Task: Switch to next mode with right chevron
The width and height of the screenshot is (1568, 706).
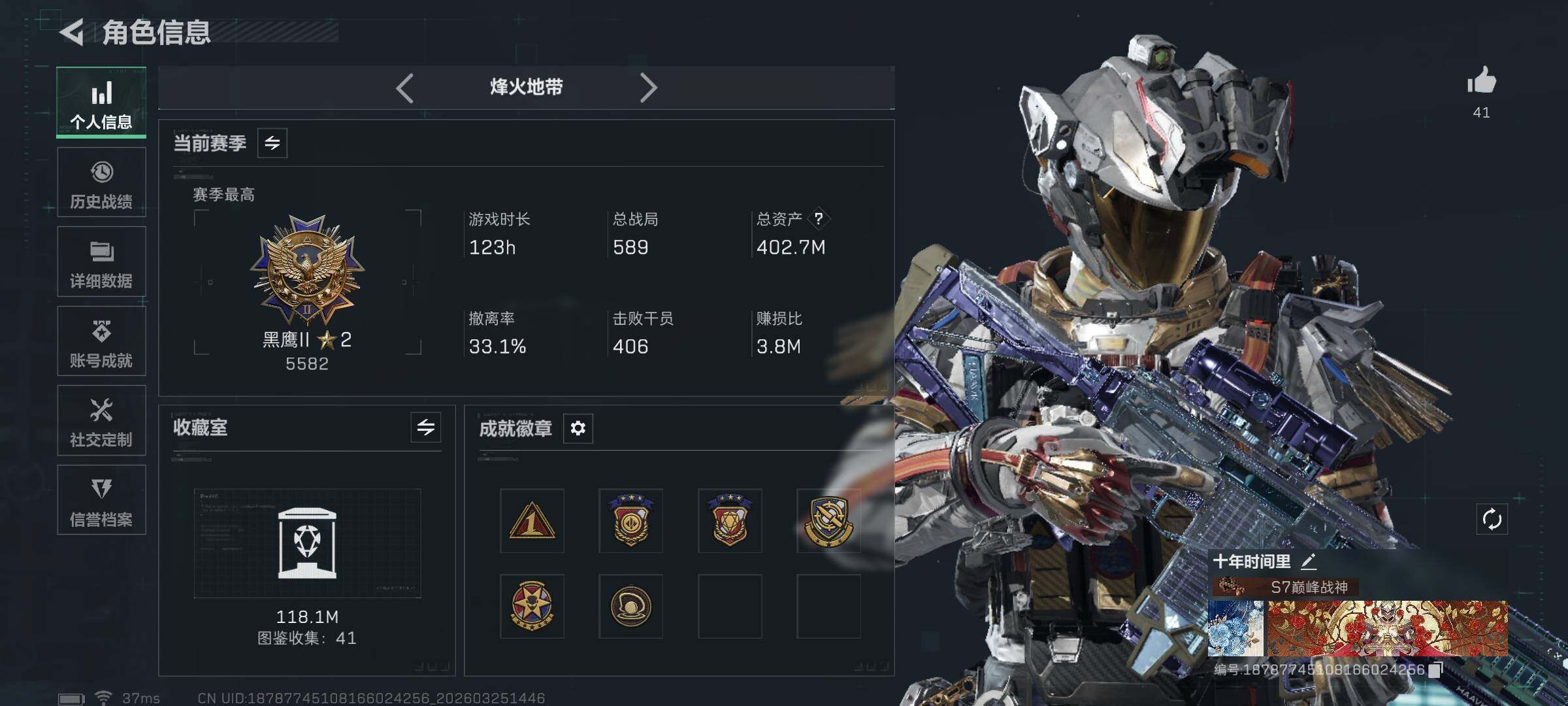Action: pos(647,88)
